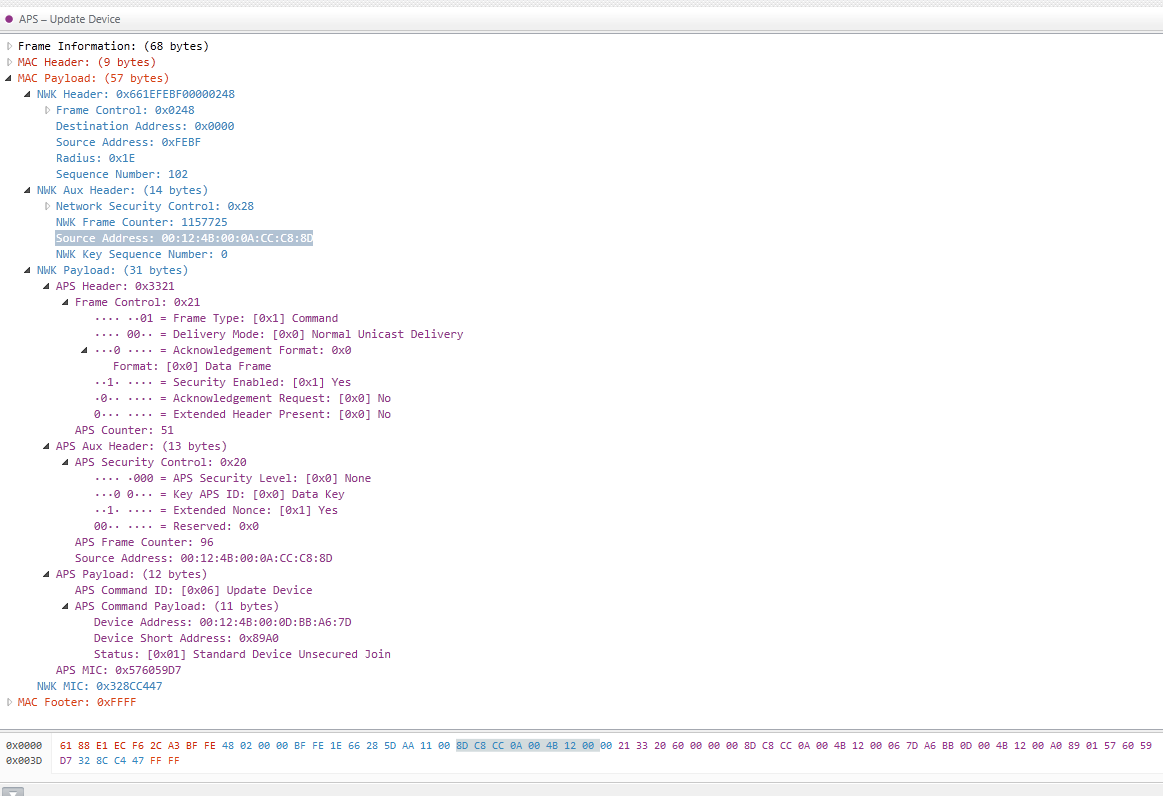
Task: Collapse the NWK Header node
Action: [27, 94]
